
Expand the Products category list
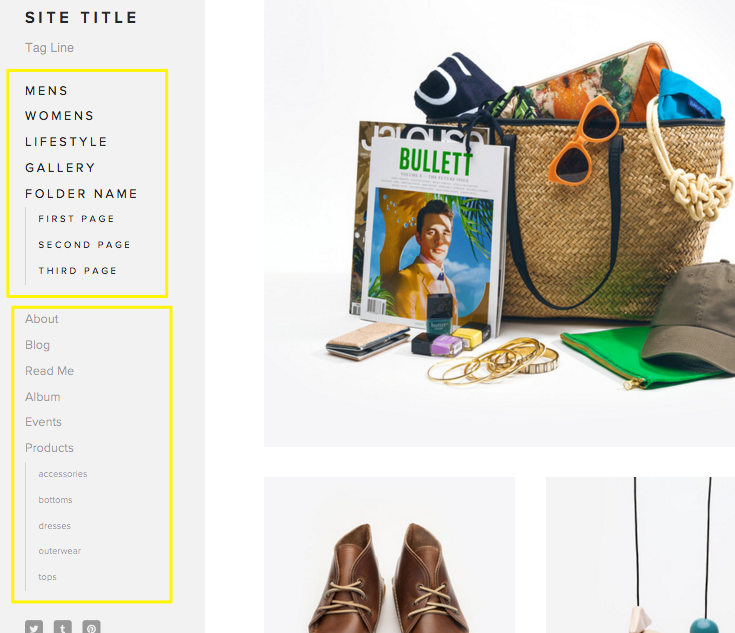pyautogui.click(x=49, y=448)
